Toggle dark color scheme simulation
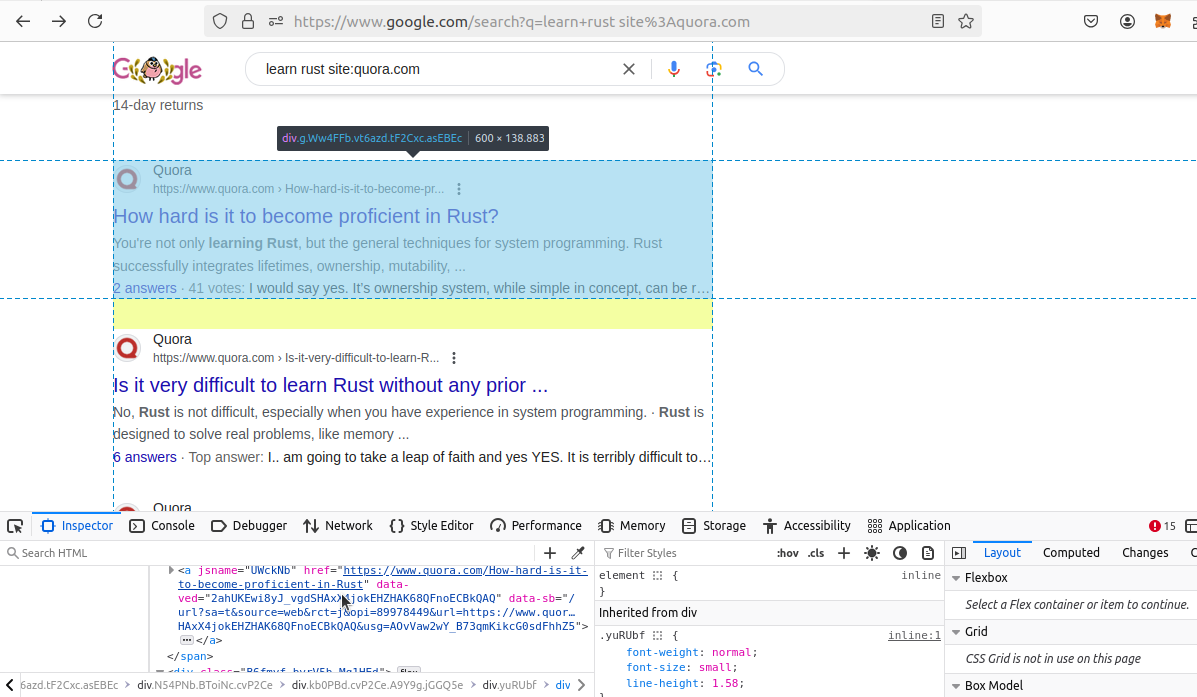Screen dimensions: 1197x697 click(x=900, y=553)
